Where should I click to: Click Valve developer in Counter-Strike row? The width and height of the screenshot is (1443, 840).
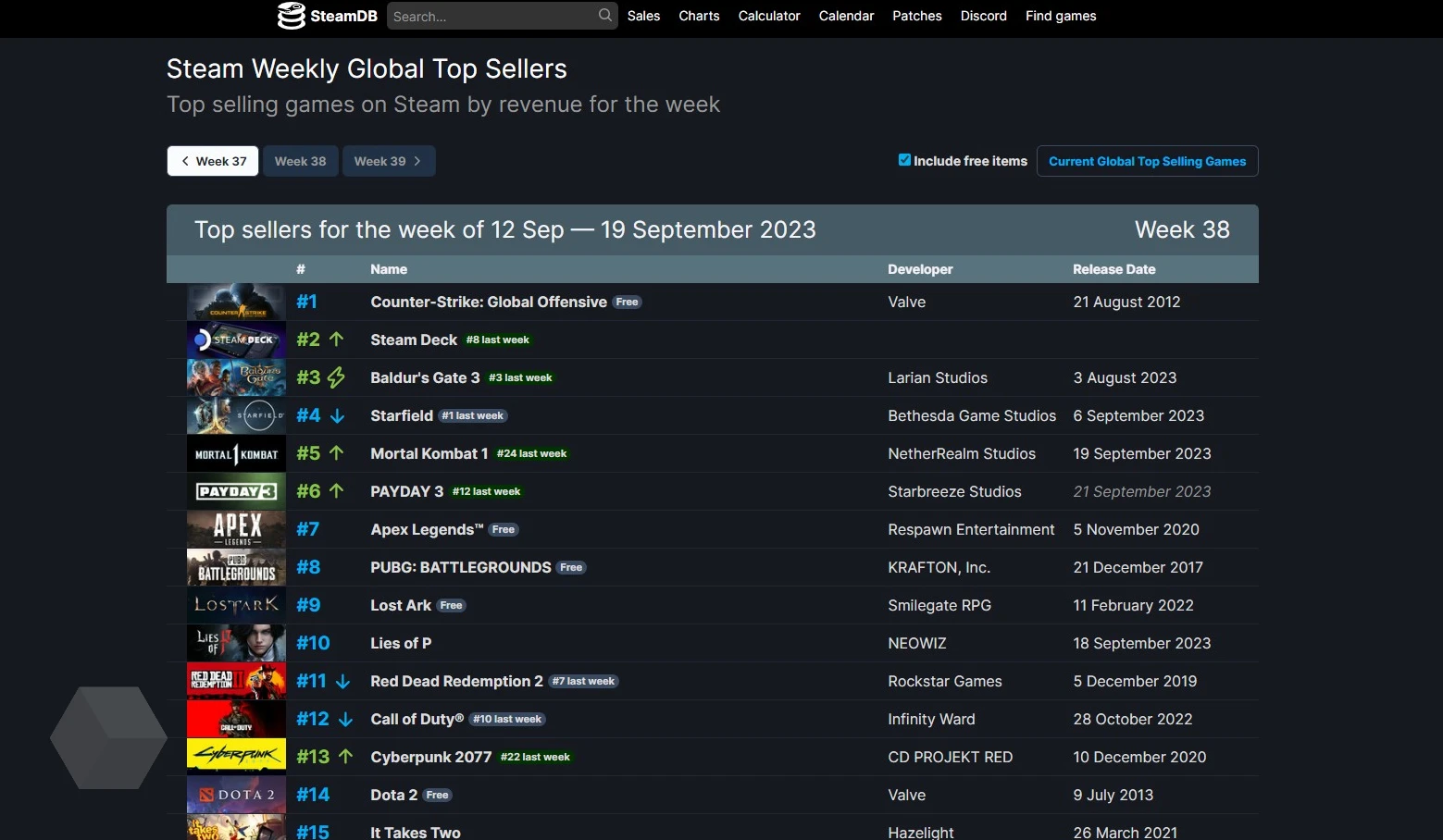tap(906, 302)
